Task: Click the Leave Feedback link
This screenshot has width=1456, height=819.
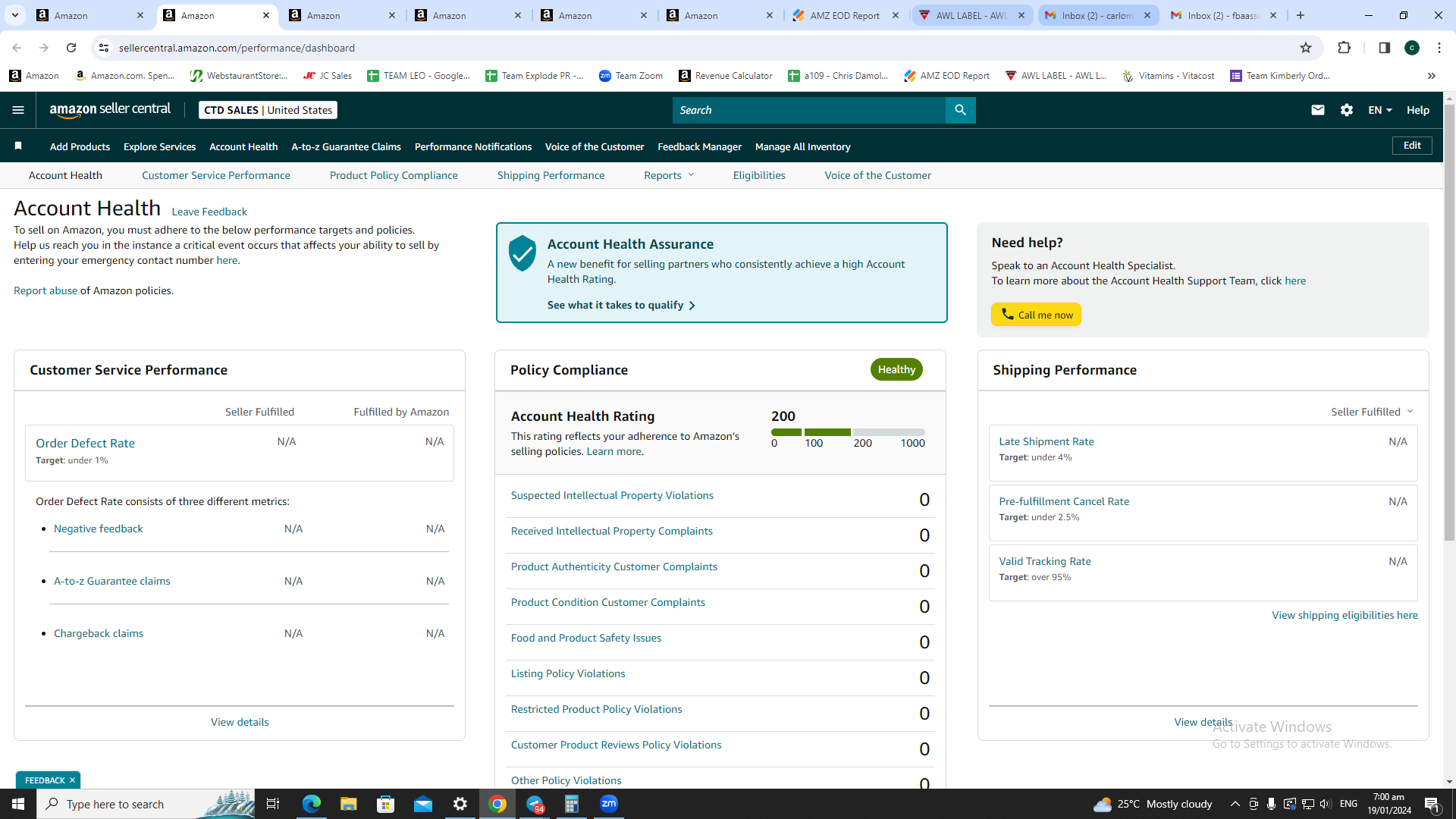Action: pyautogui.click(x=209, y=212)
